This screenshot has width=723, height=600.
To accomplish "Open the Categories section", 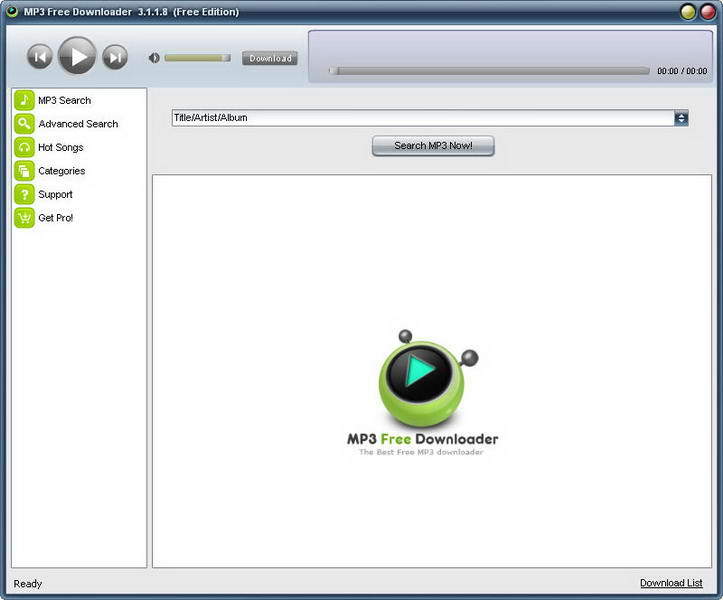I will click(x=62, y=171).
